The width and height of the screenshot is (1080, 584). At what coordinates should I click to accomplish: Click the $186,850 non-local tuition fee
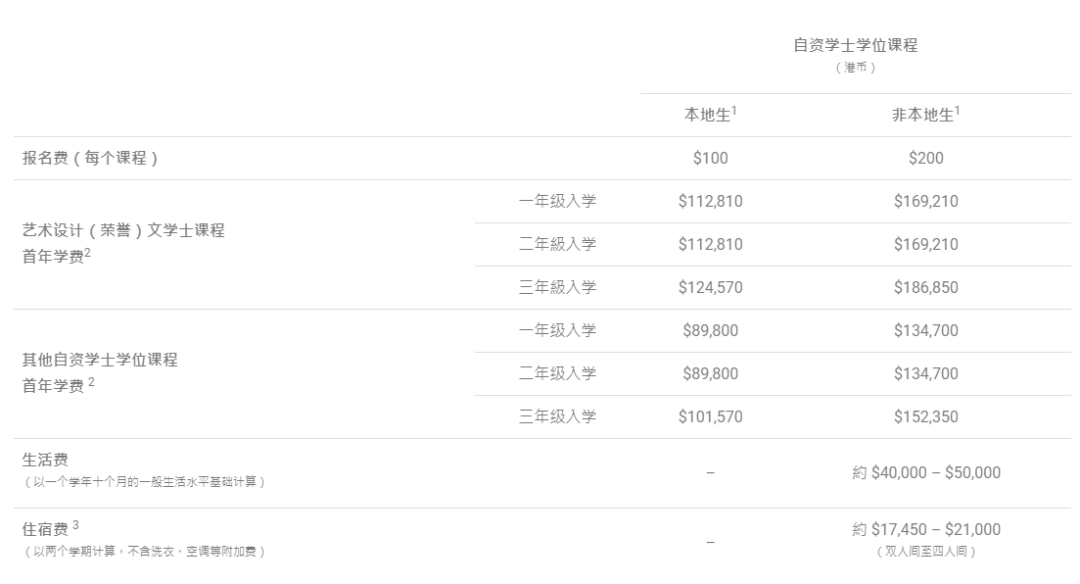927,287
